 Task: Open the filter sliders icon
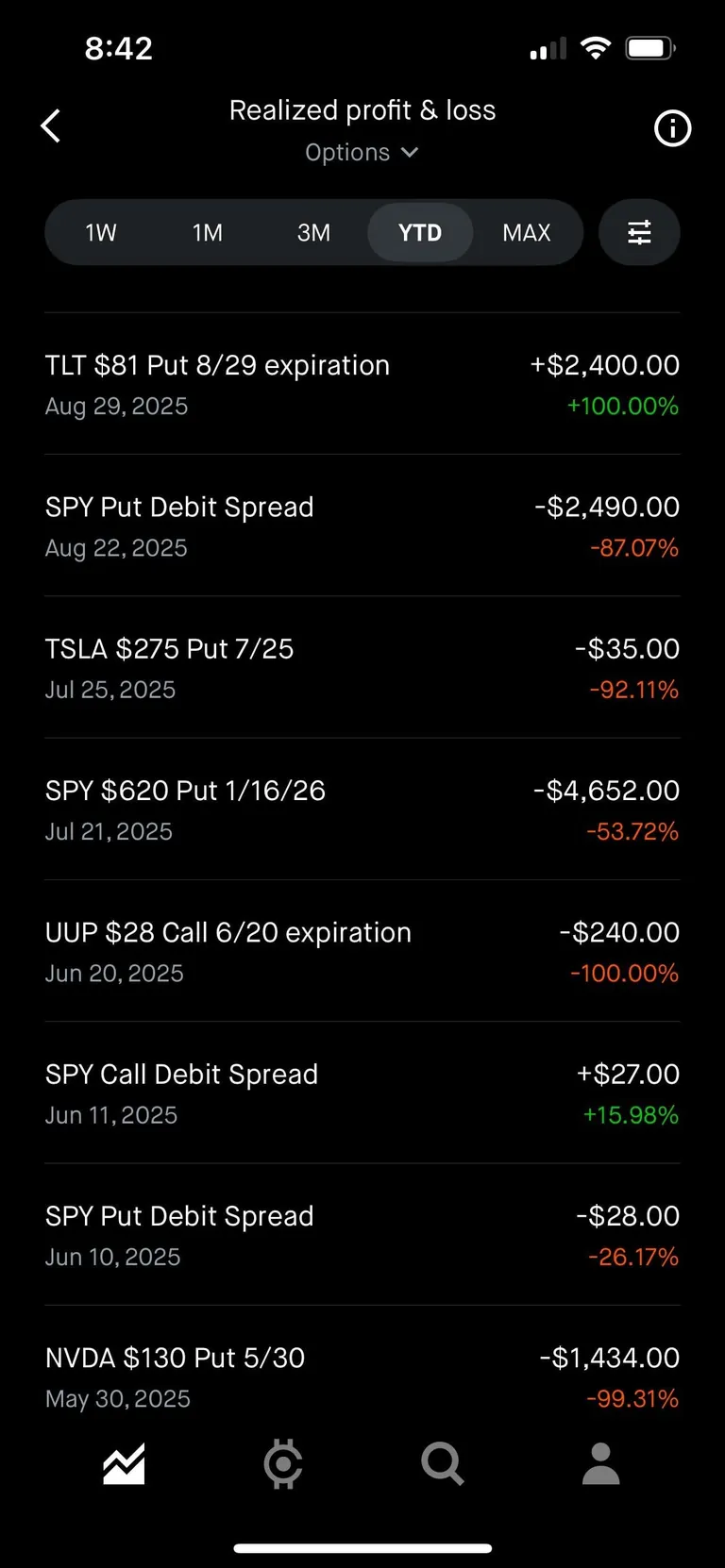639,232
